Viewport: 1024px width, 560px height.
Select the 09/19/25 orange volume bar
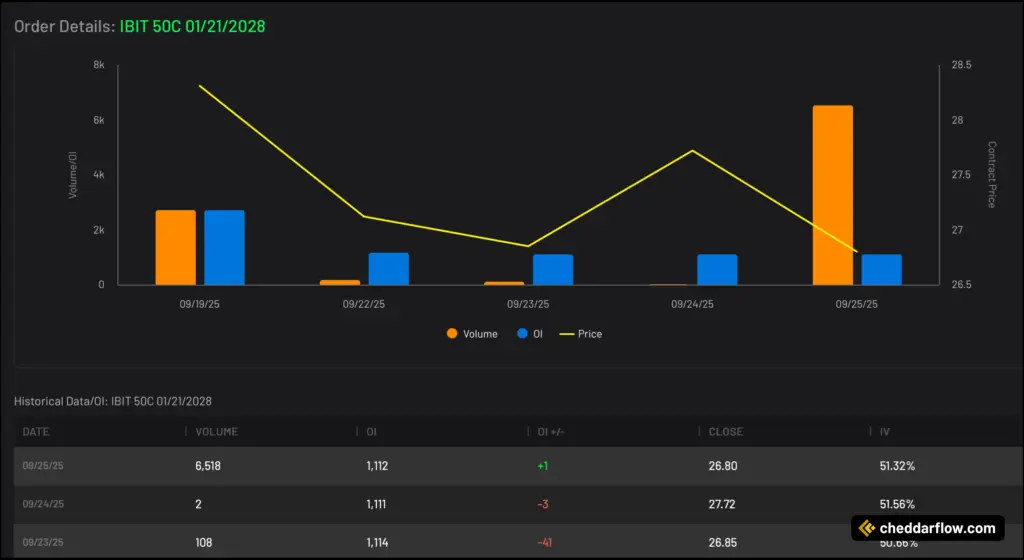[176, 247]
